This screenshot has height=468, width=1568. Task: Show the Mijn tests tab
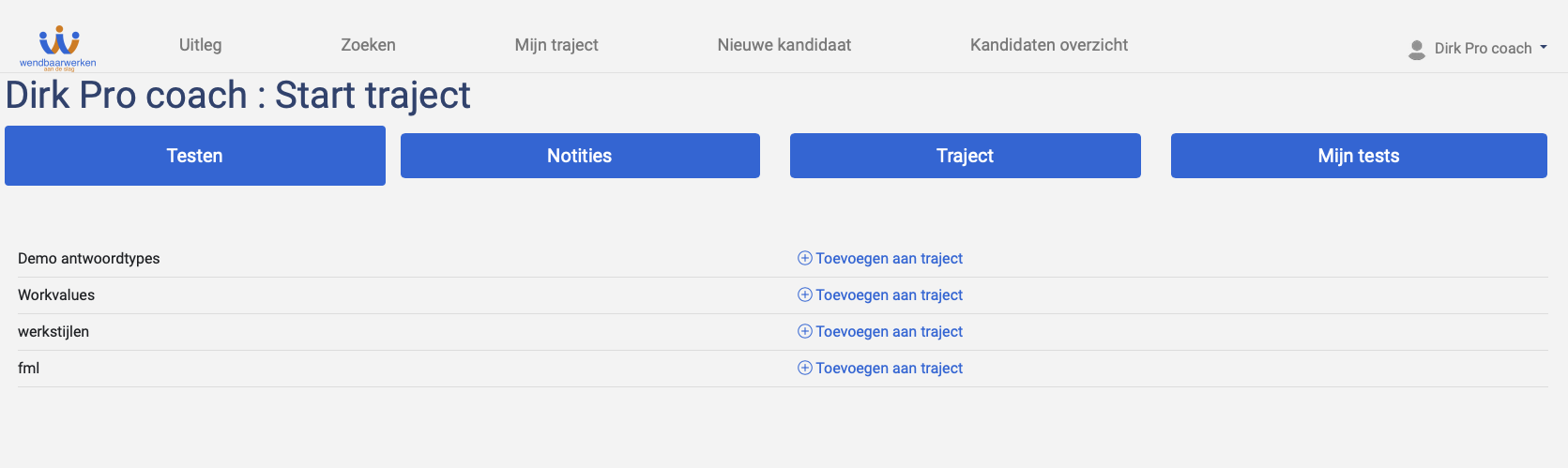[1359, 156]
